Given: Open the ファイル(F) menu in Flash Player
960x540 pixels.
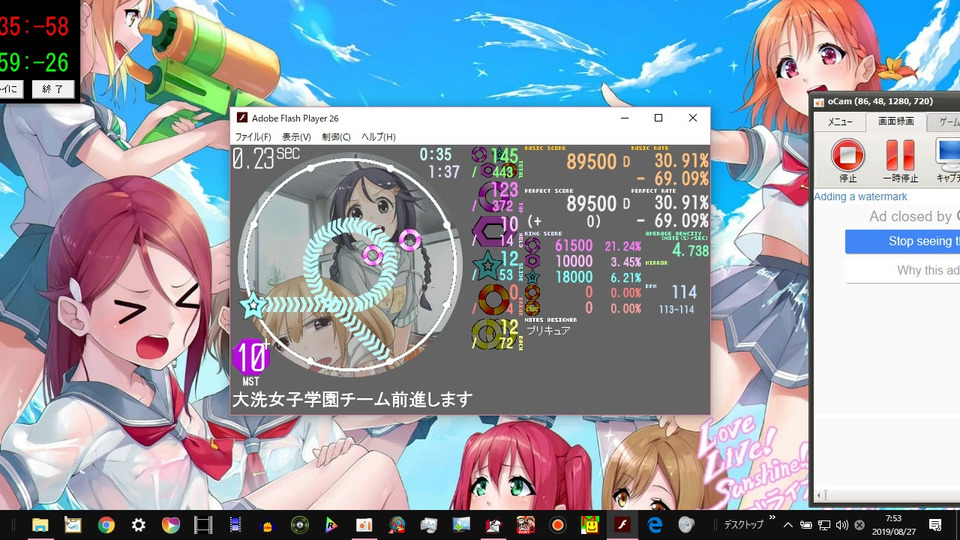Looking at the screenshot, I should (x=253, y=137).
